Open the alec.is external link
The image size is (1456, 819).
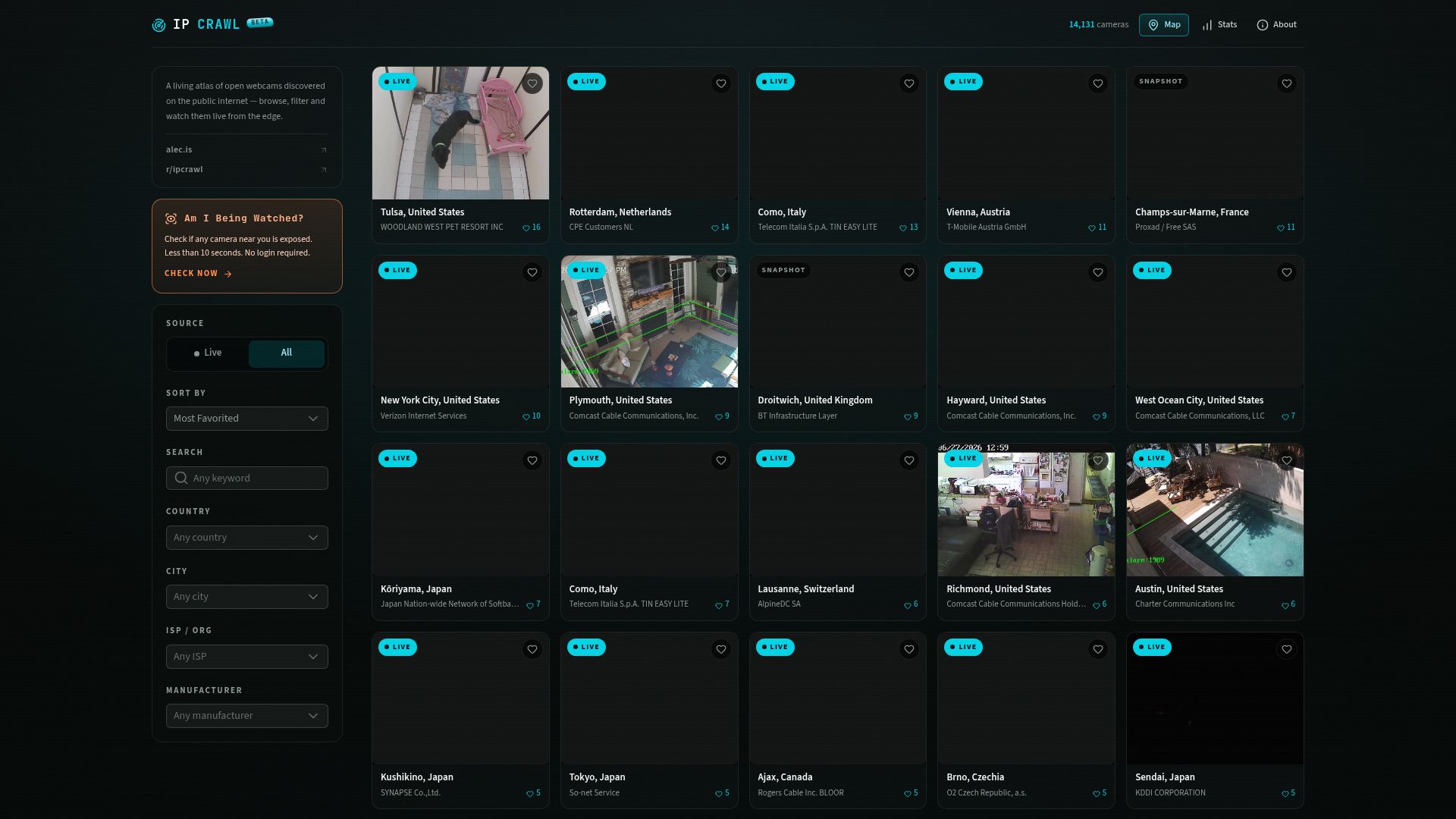[x=247, y=150]
